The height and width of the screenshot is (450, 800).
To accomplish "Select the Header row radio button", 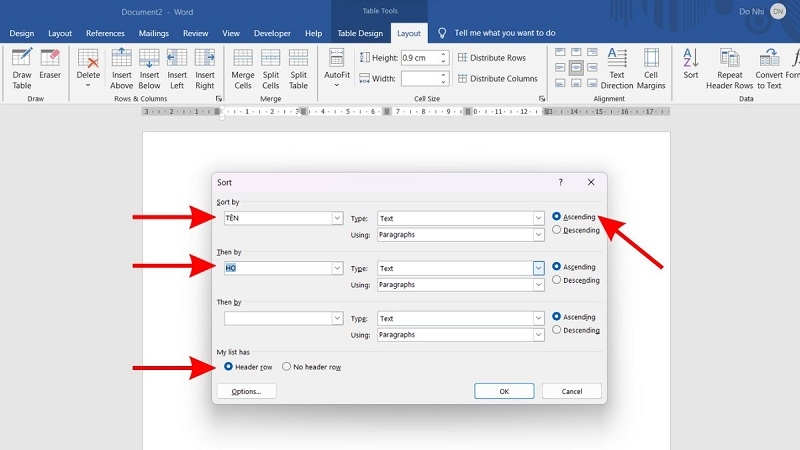I will [229, 367].
